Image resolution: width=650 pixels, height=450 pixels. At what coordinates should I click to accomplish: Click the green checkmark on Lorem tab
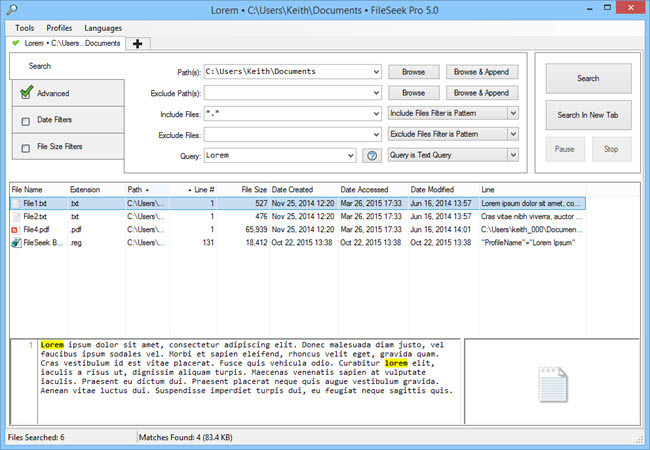point(16,43)
